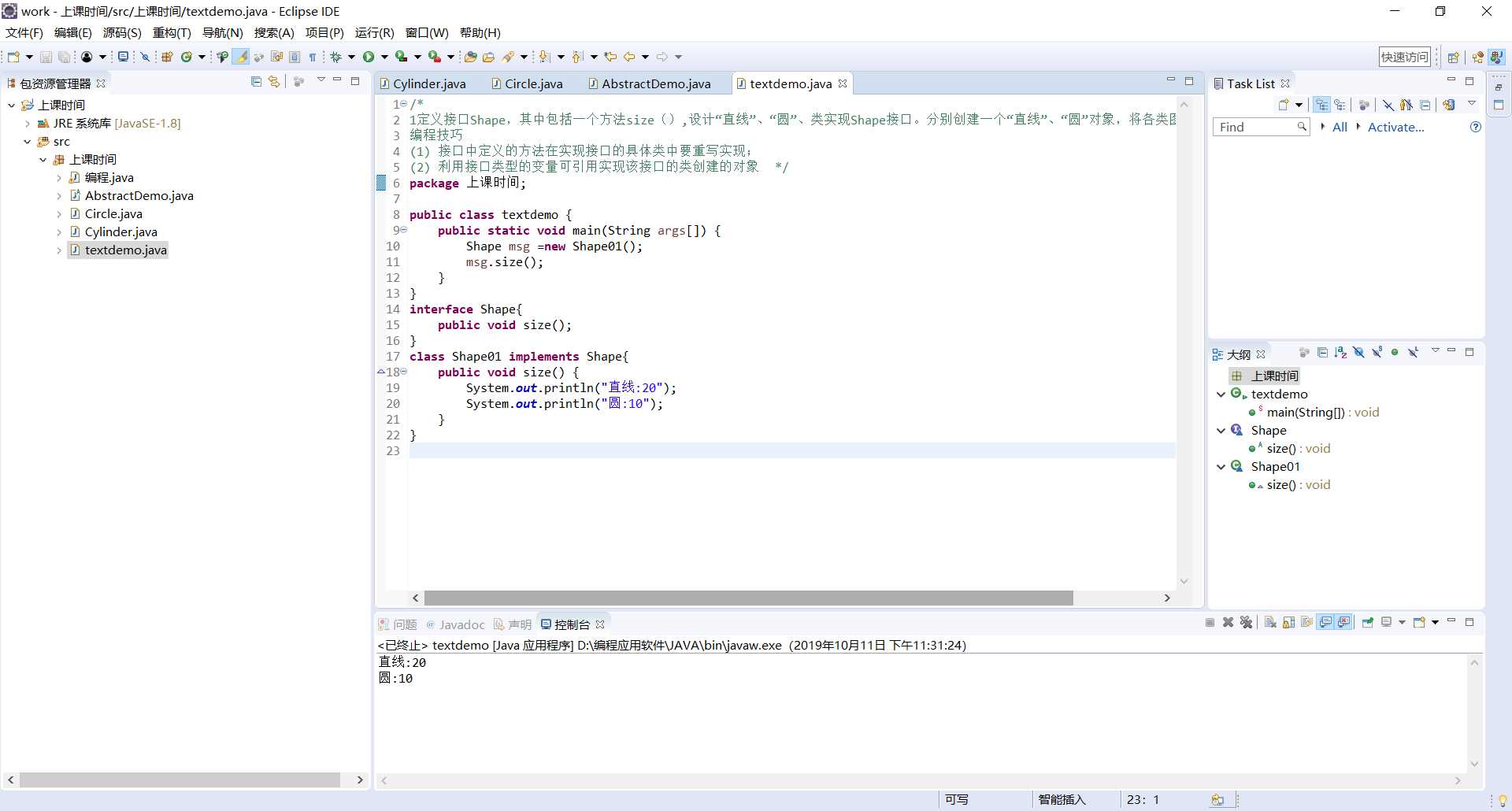
Task: Run the program with green Run button
Action: [369, 57]
